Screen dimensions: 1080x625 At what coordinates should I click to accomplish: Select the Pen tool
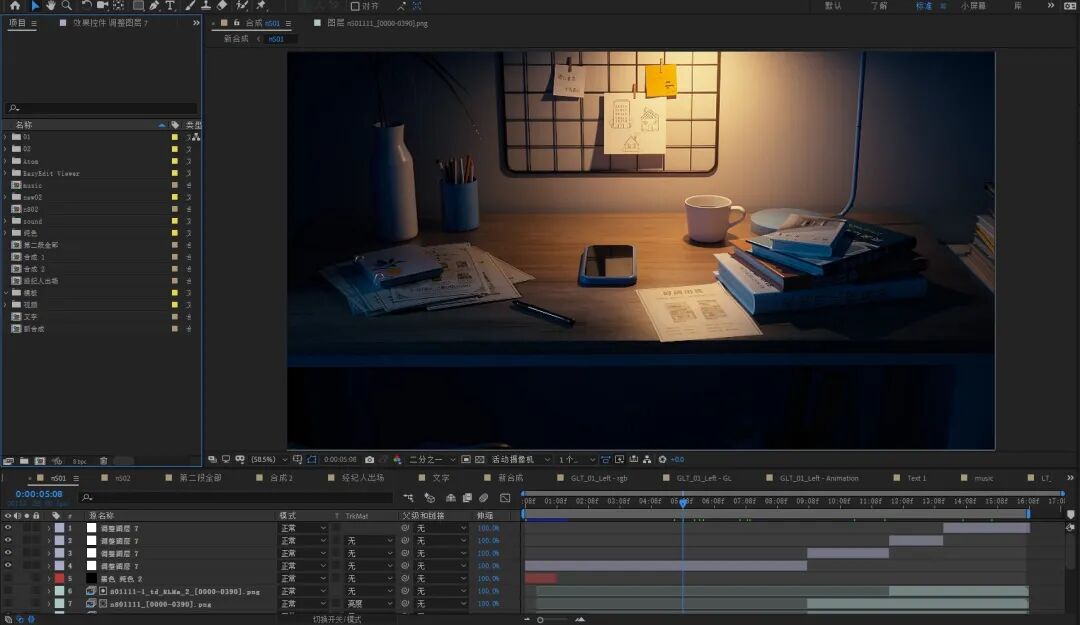[x=154, y=5]
